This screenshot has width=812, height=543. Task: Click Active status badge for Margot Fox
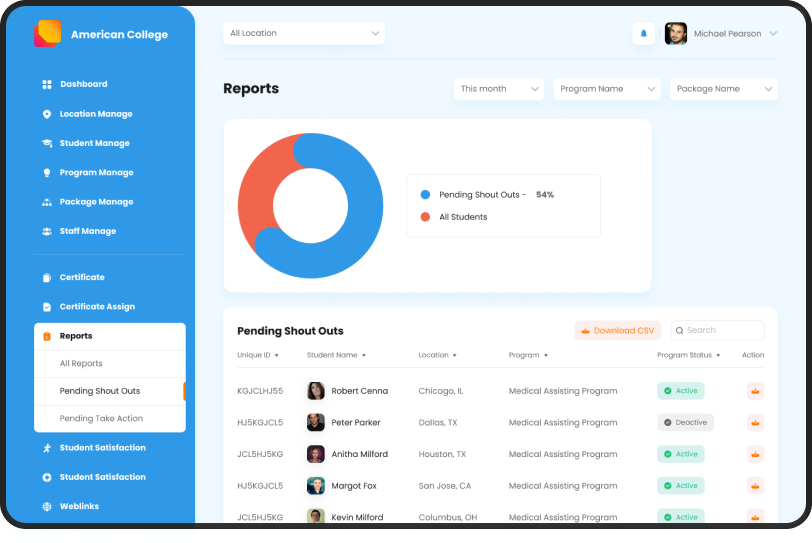(x=681, y=486)
